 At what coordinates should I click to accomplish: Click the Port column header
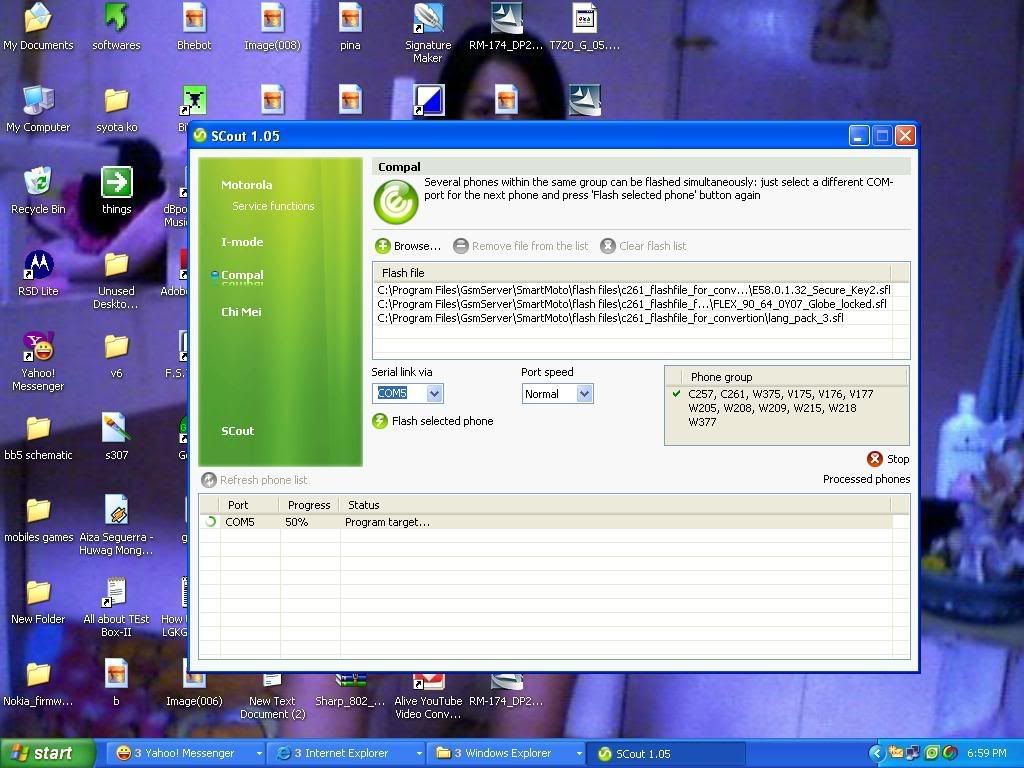point(249,505)
